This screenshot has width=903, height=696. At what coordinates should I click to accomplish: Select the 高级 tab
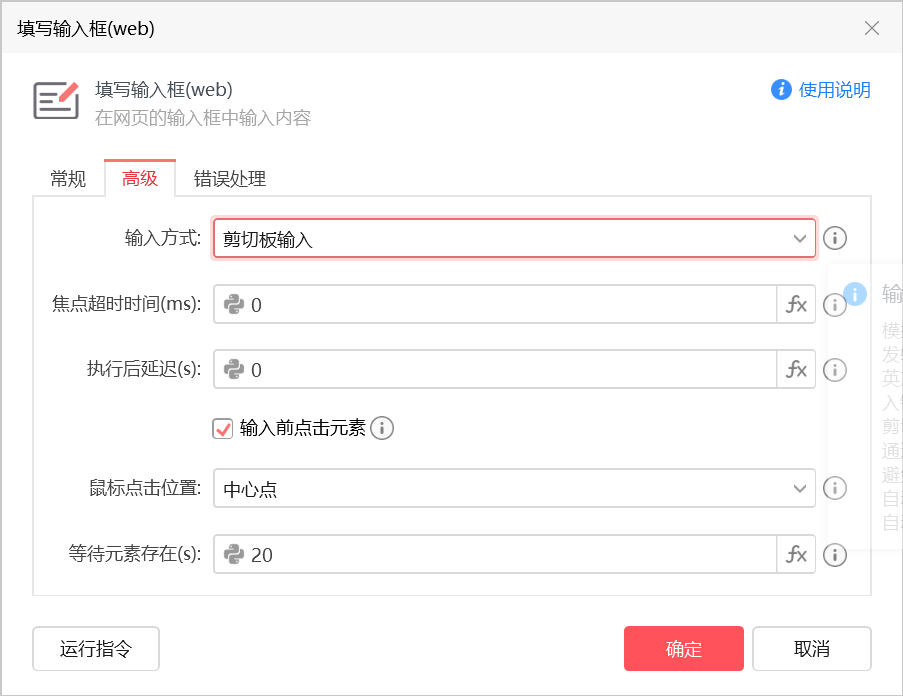point(140,180)
